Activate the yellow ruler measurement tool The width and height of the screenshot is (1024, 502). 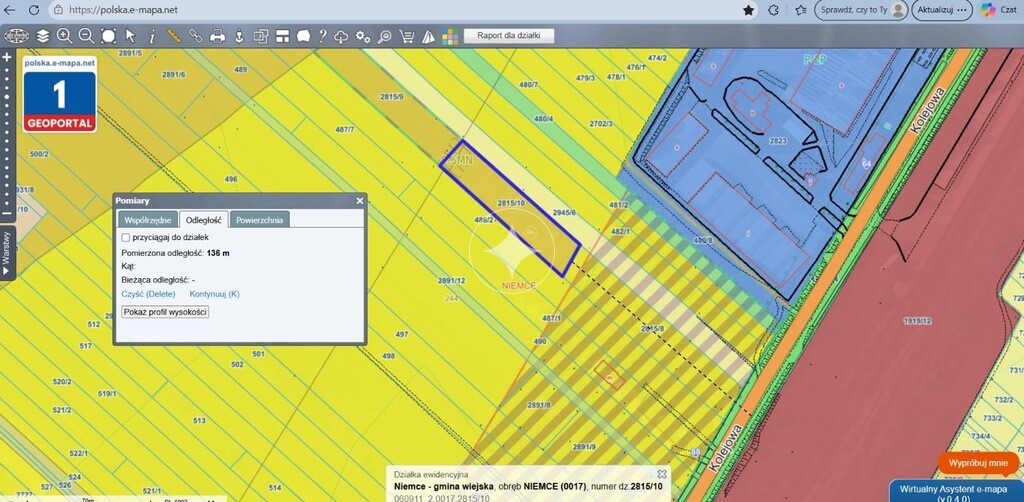pyautogui.click(x=174, y=36)
